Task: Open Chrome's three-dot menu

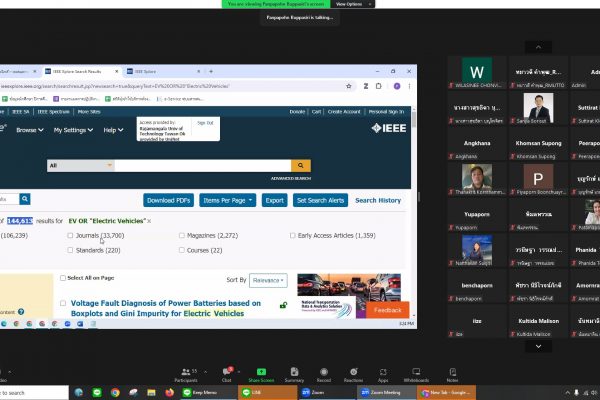Action: [409, 86]
